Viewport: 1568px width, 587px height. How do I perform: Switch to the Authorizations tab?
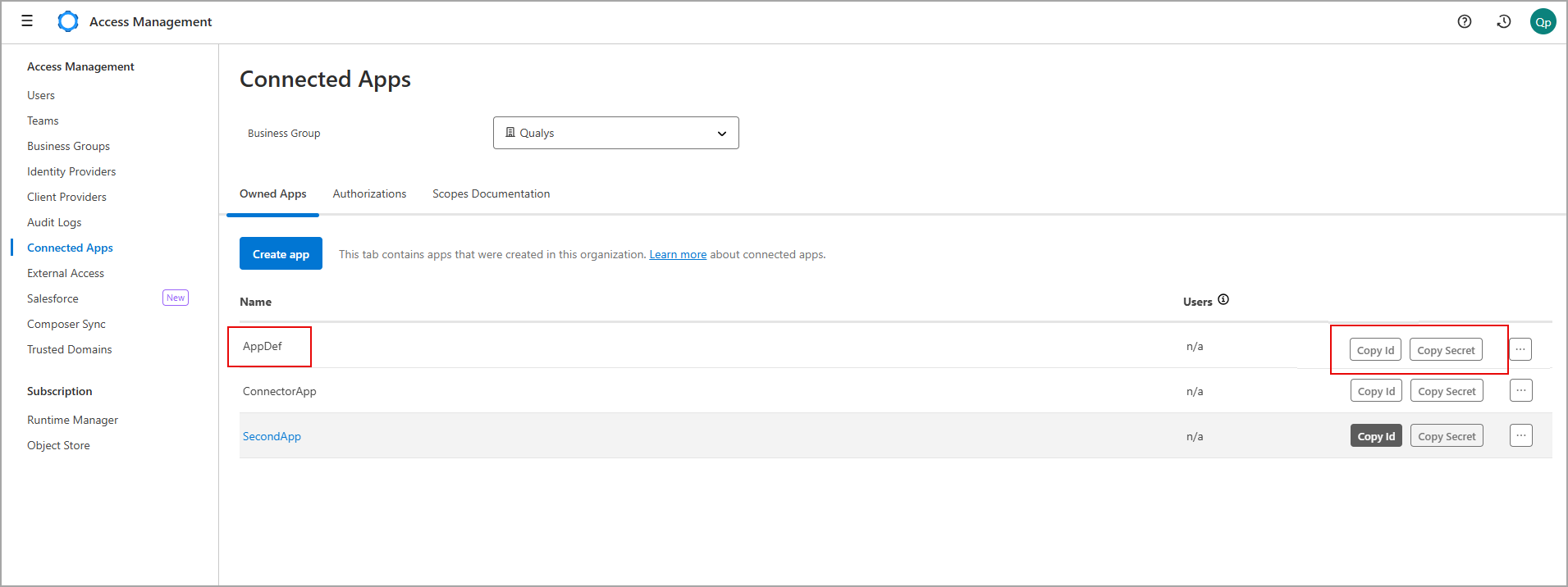point(369,194)
